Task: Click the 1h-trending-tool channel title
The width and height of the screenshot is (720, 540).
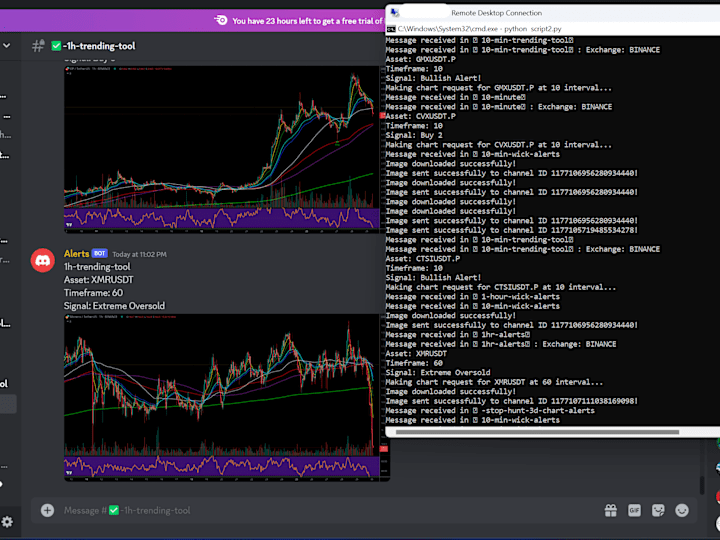Action: 99,46
